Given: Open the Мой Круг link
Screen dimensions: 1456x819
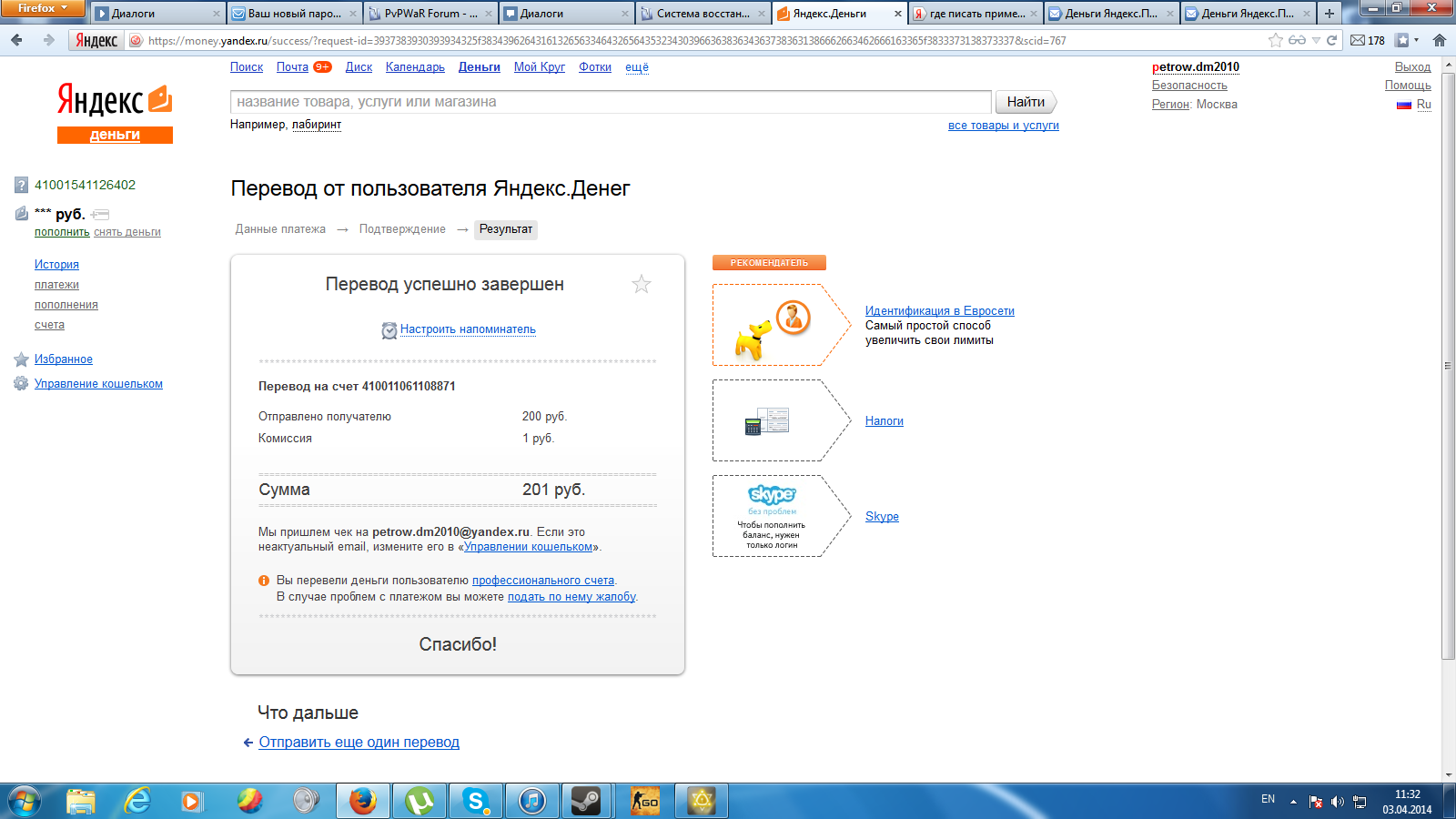Looking at the screenshot, I should 539,67.
